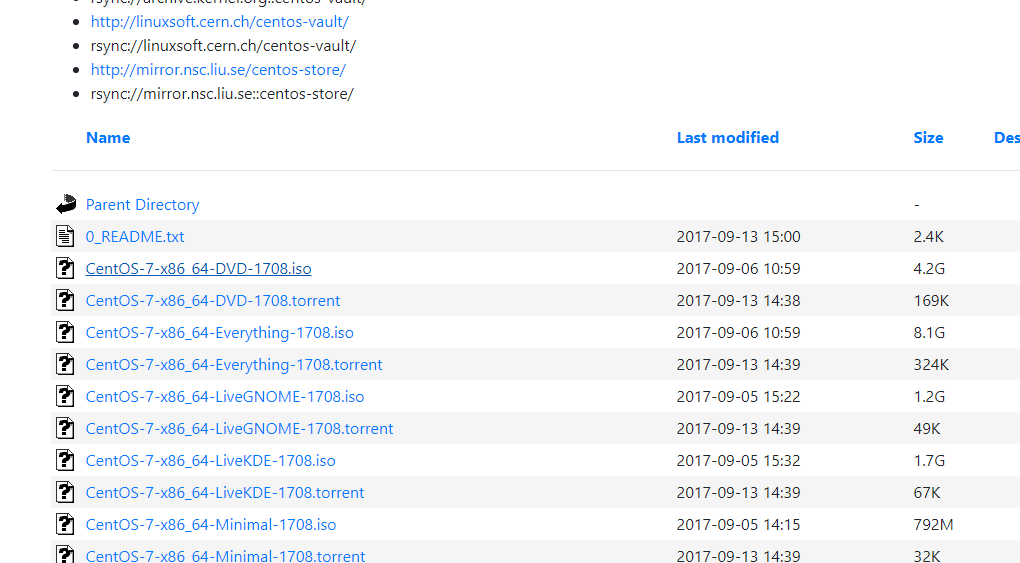1020x563 pixels.
Task: Sort the listing by Name column
Action: pos(108,138)
